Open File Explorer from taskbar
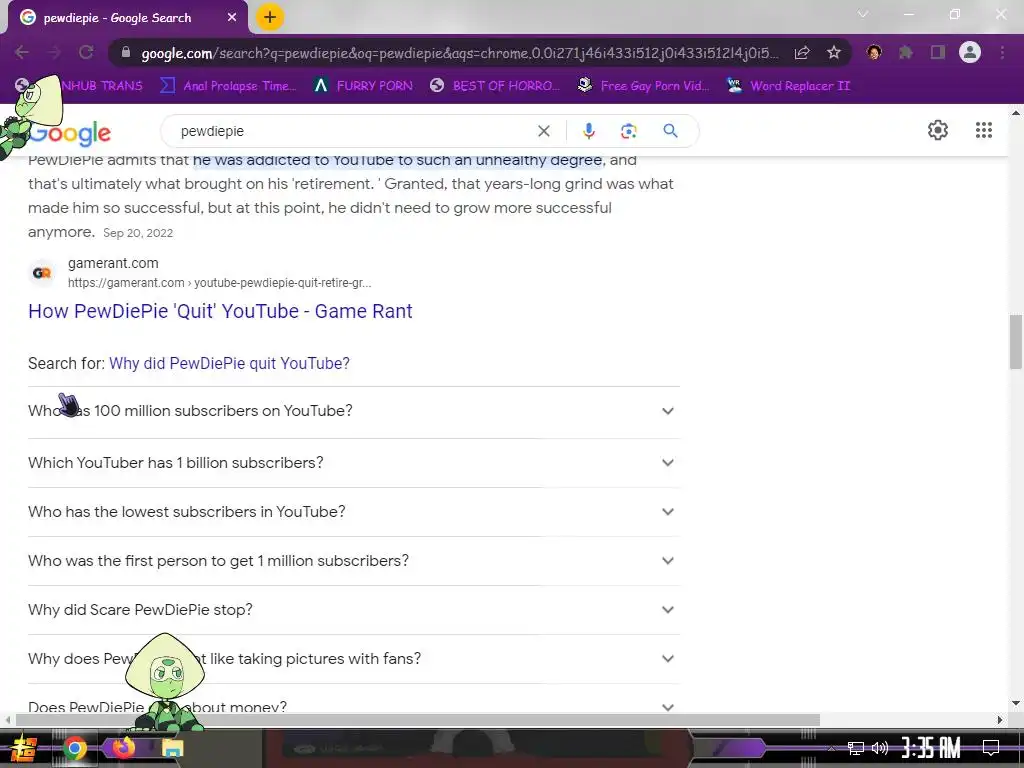This screenshot has height=768, width=1024. [173, 748]
